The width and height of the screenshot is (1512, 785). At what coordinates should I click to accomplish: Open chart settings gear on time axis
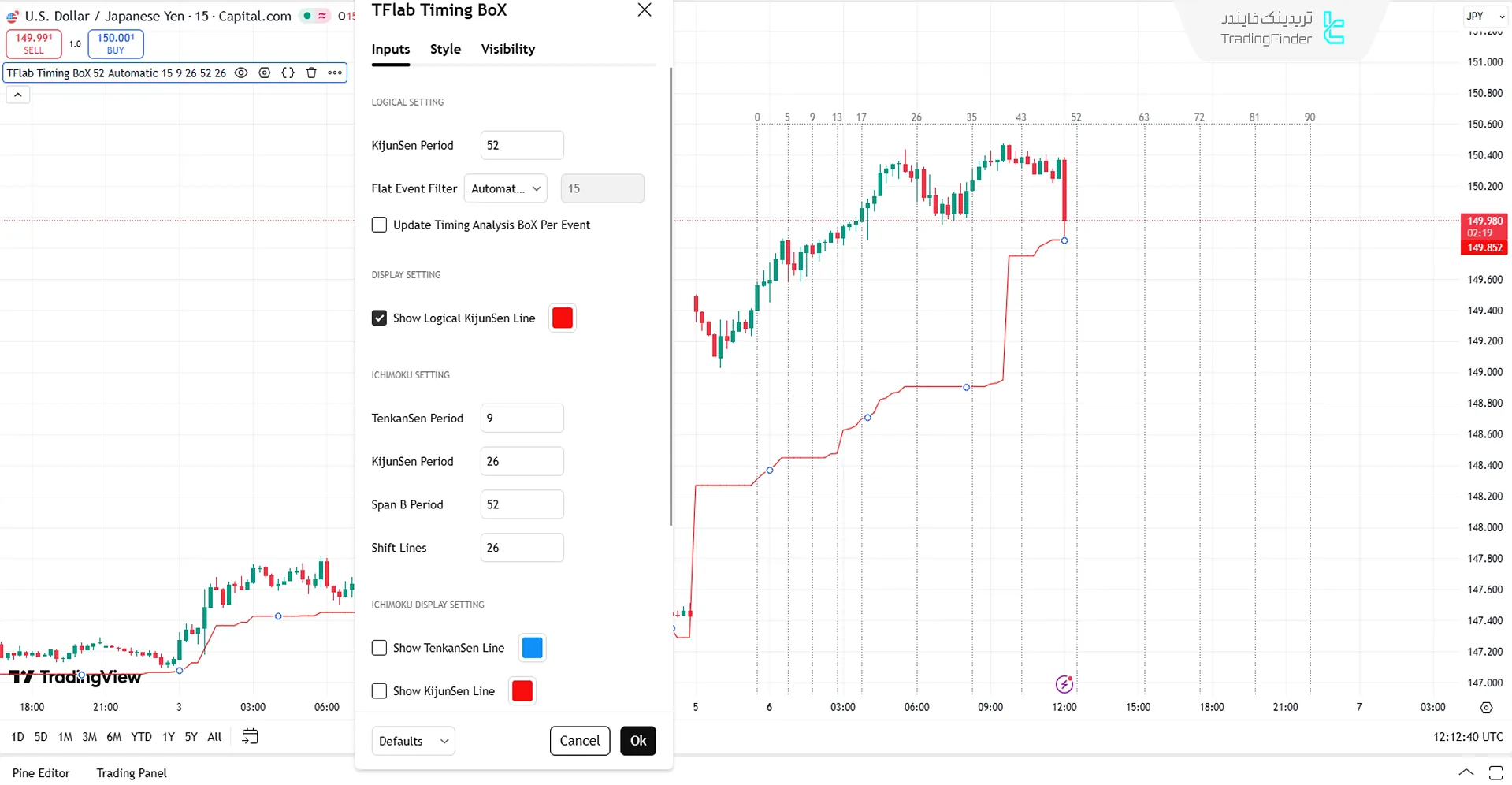coord(1486,708)
